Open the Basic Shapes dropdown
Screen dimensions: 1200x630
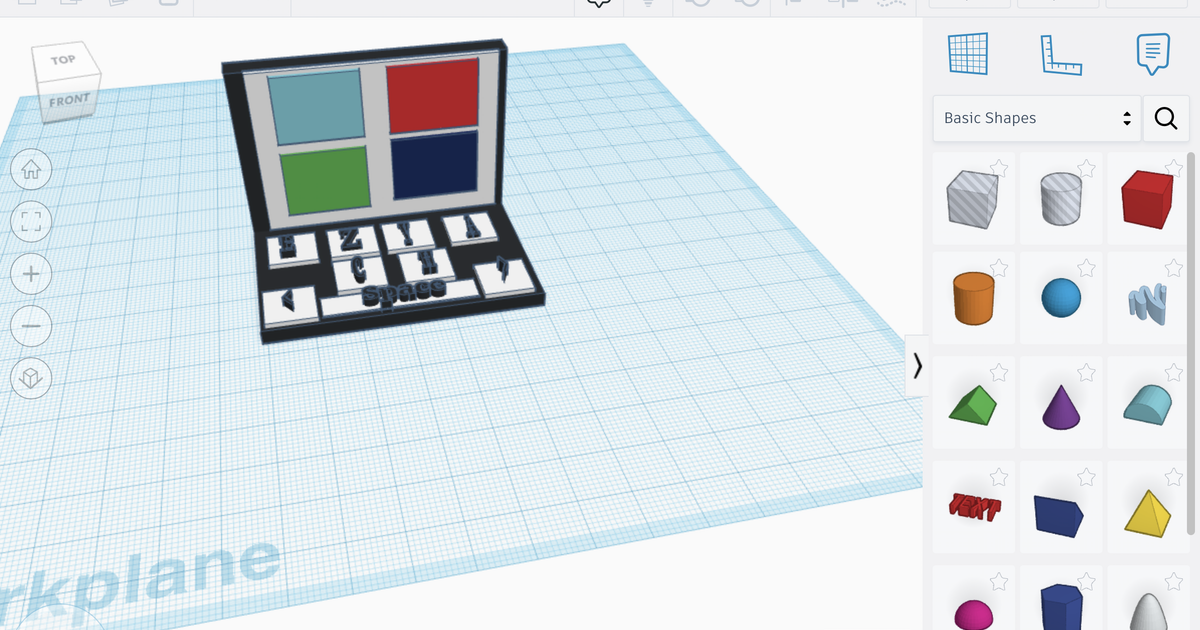(x=1035, y=118)
